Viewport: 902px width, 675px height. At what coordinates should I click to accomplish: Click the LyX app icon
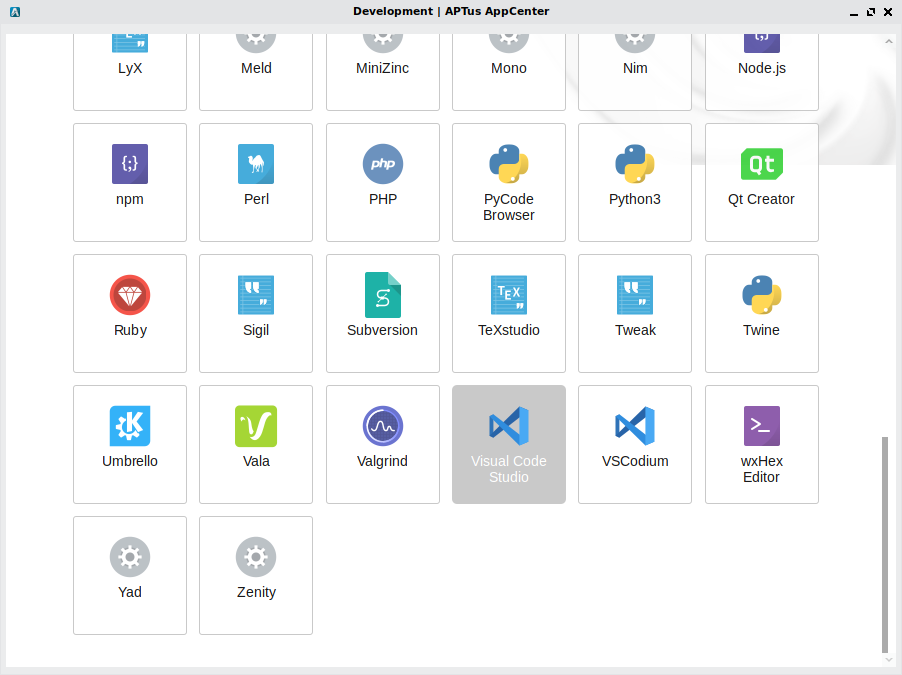130,43
